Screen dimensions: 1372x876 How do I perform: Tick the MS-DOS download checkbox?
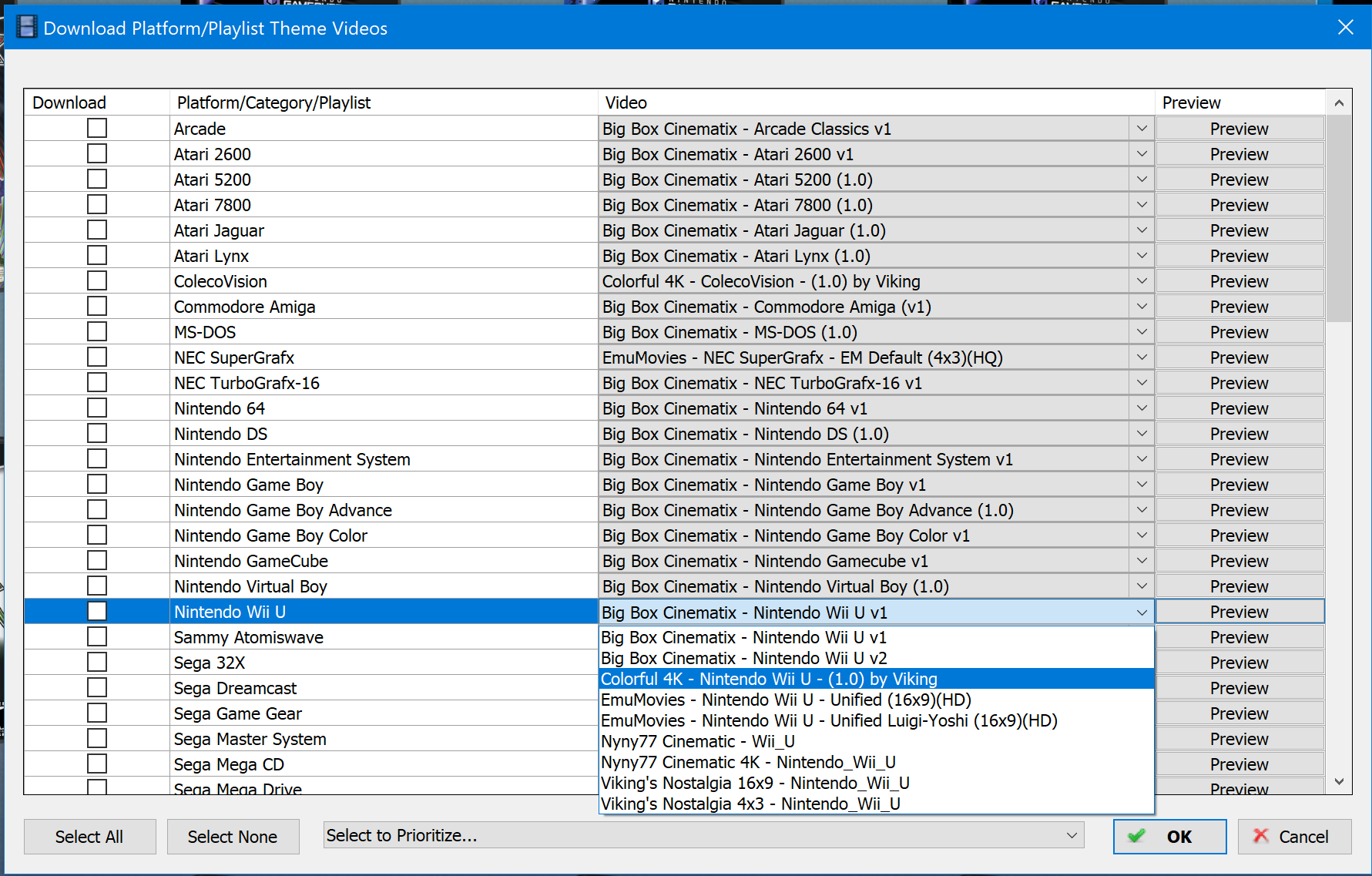(97, 331)
